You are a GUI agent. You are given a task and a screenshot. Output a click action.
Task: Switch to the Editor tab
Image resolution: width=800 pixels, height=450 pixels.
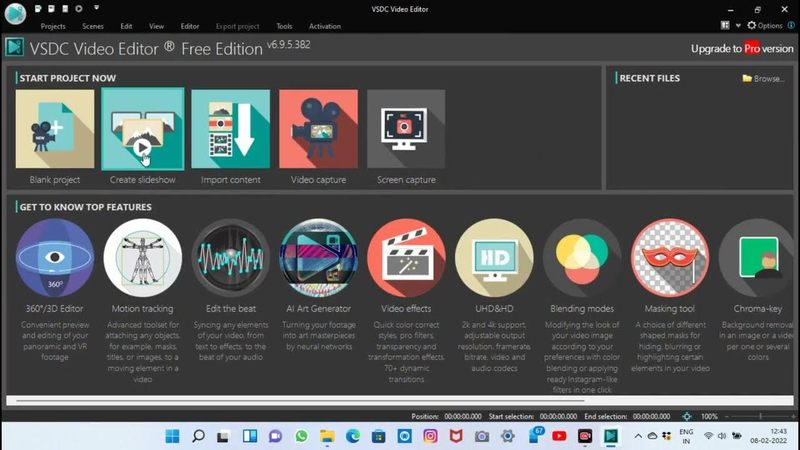pos(190,26)
